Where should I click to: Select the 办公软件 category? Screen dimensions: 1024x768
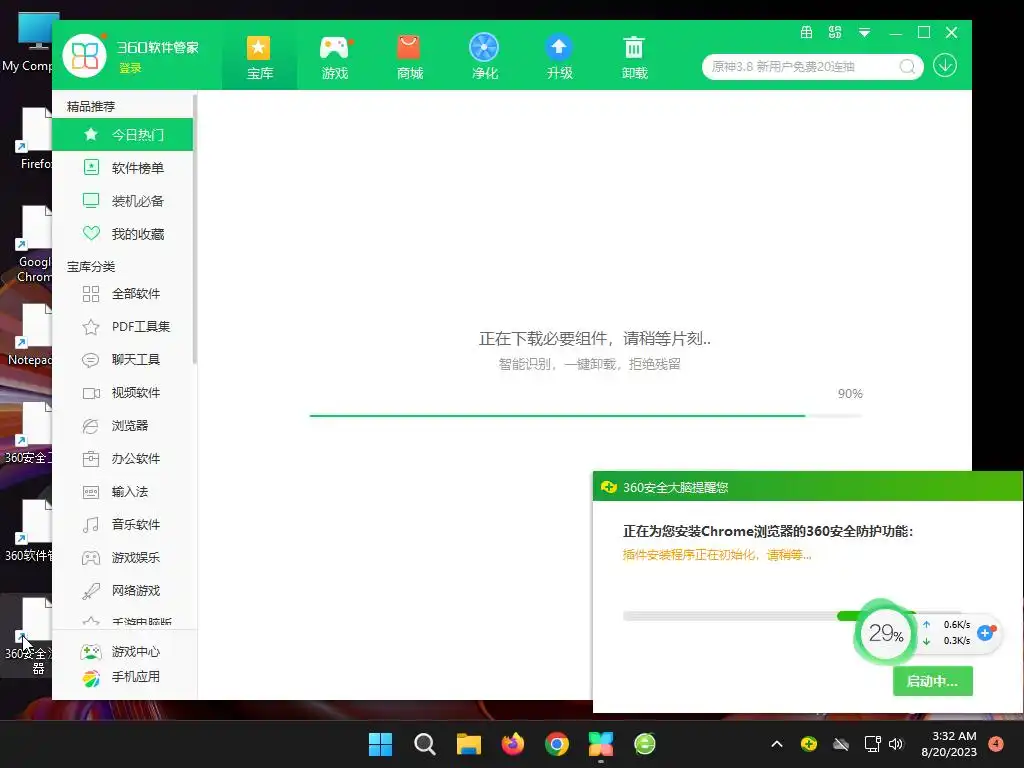pos(123,458)
